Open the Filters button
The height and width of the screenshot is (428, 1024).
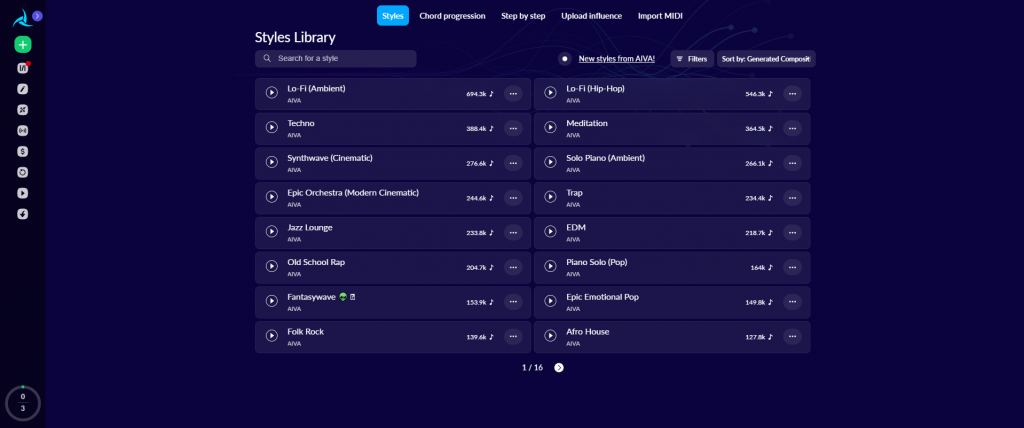click(692, 59)
